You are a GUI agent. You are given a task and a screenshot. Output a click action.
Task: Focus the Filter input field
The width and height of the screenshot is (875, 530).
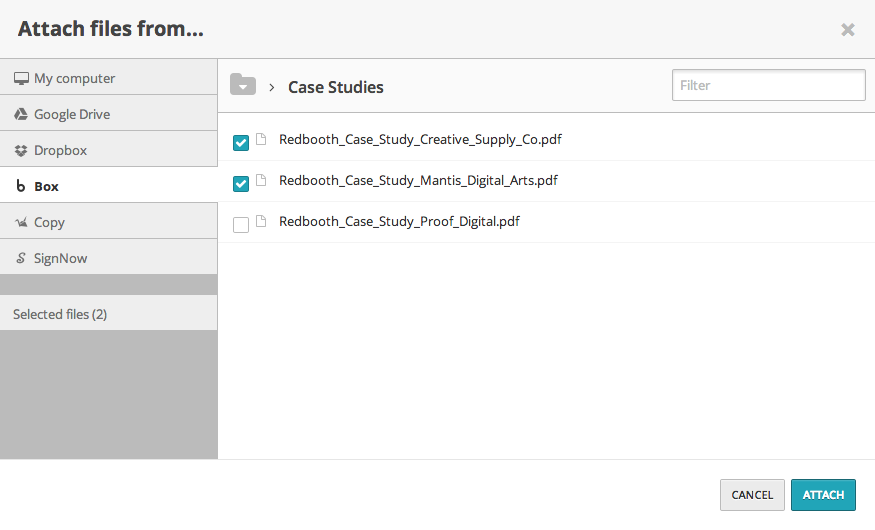(768, 85)
